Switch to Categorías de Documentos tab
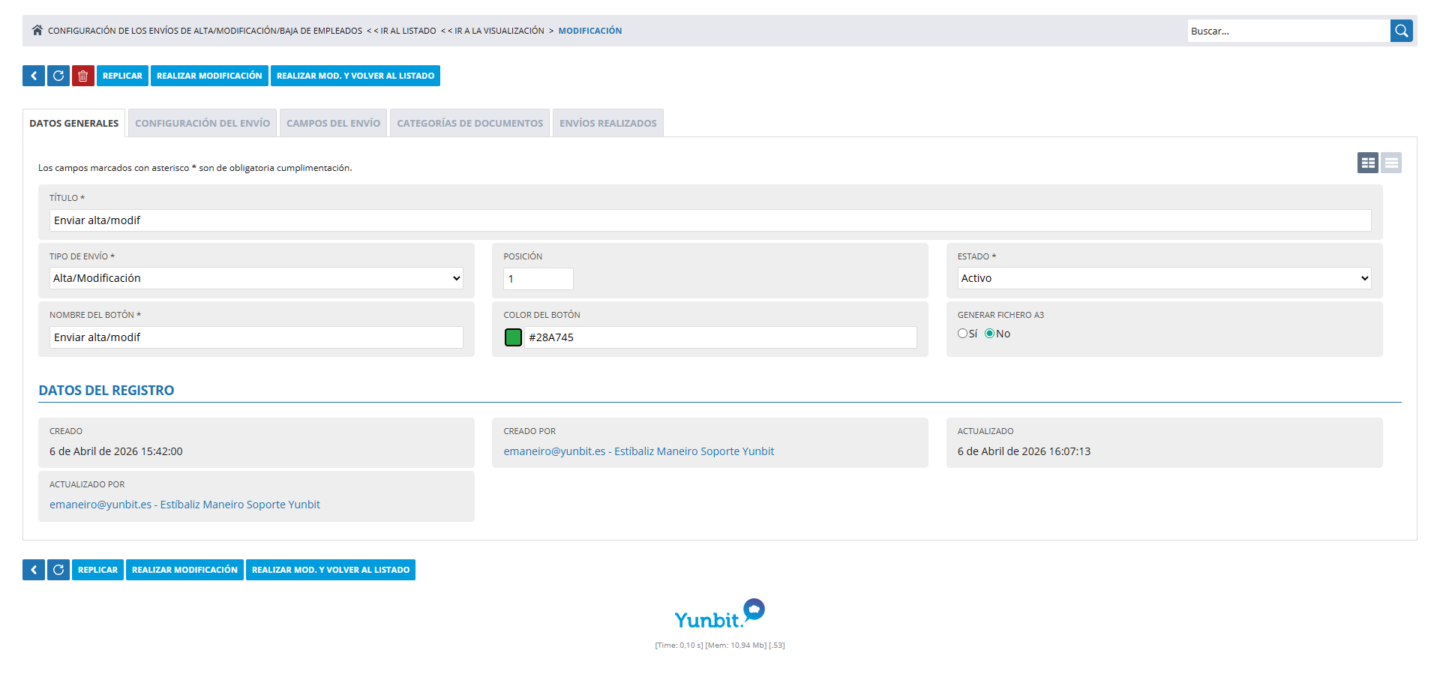Image resolution: width=1440 pixels, height=683 pixels. (470, 123)
